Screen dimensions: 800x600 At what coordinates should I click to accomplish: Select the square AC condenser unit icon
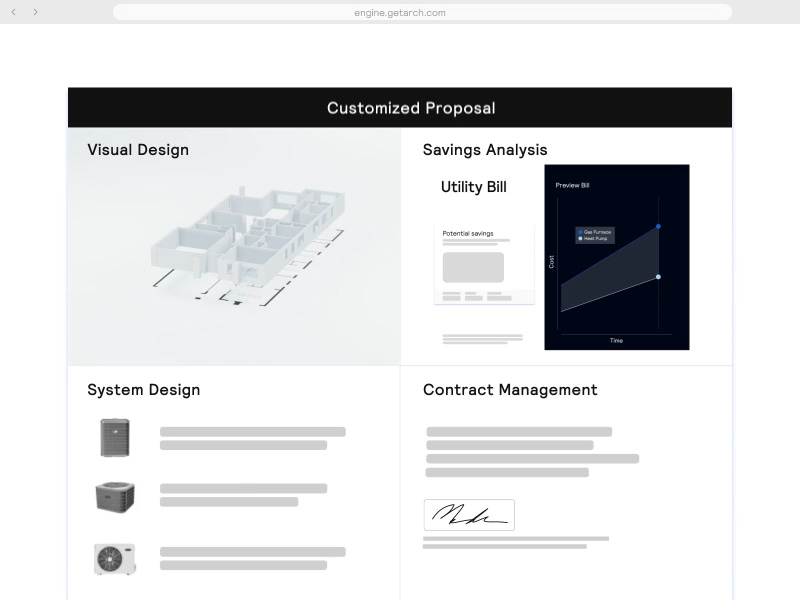click(115, 497)
